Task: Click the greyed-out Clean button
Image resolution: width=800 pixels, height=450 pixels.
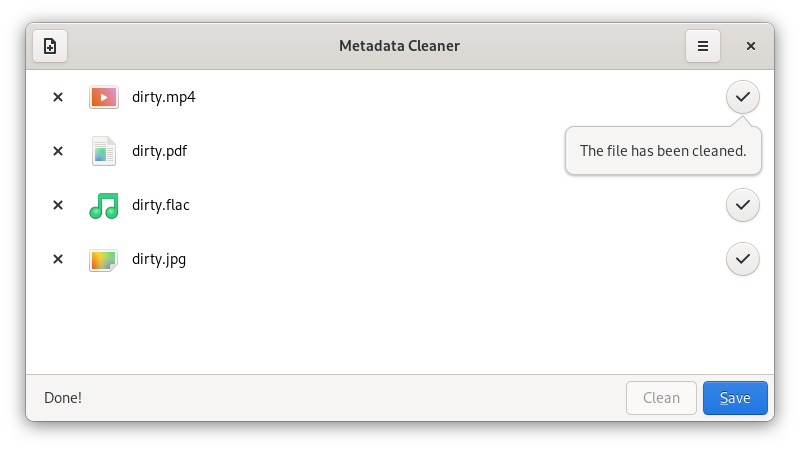Action: (x=661, y=398)
